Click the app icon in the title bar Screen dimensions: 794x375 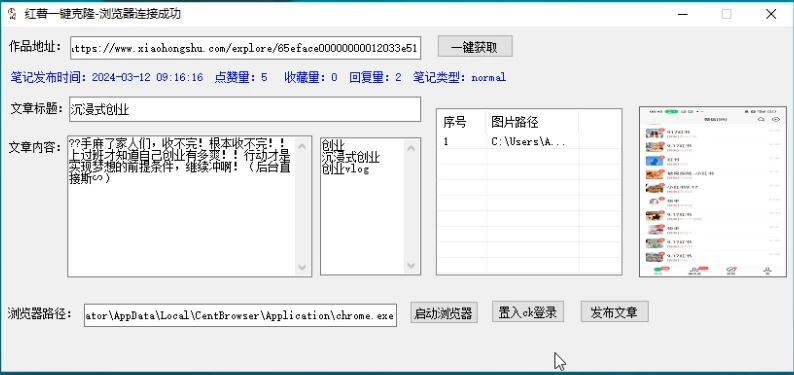[13, 14]
